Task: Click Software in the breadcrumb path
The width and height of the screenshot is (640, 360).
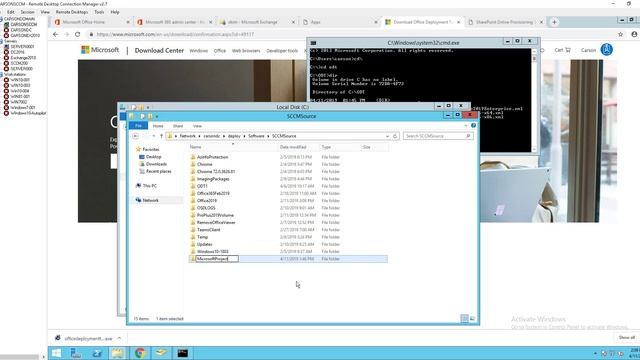Action: point(256,136)
